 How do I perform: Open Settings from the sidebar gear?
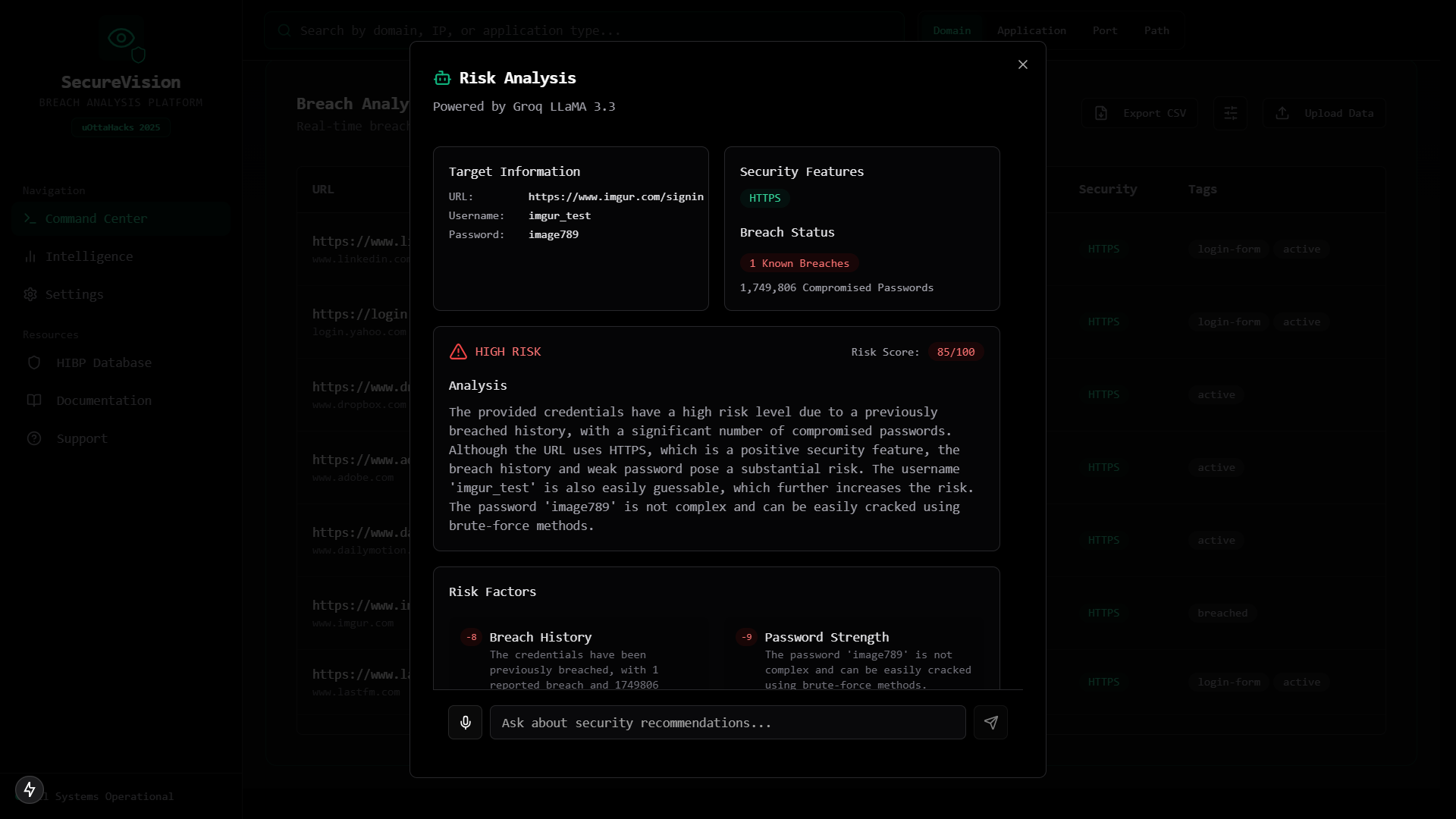[30, 294]
